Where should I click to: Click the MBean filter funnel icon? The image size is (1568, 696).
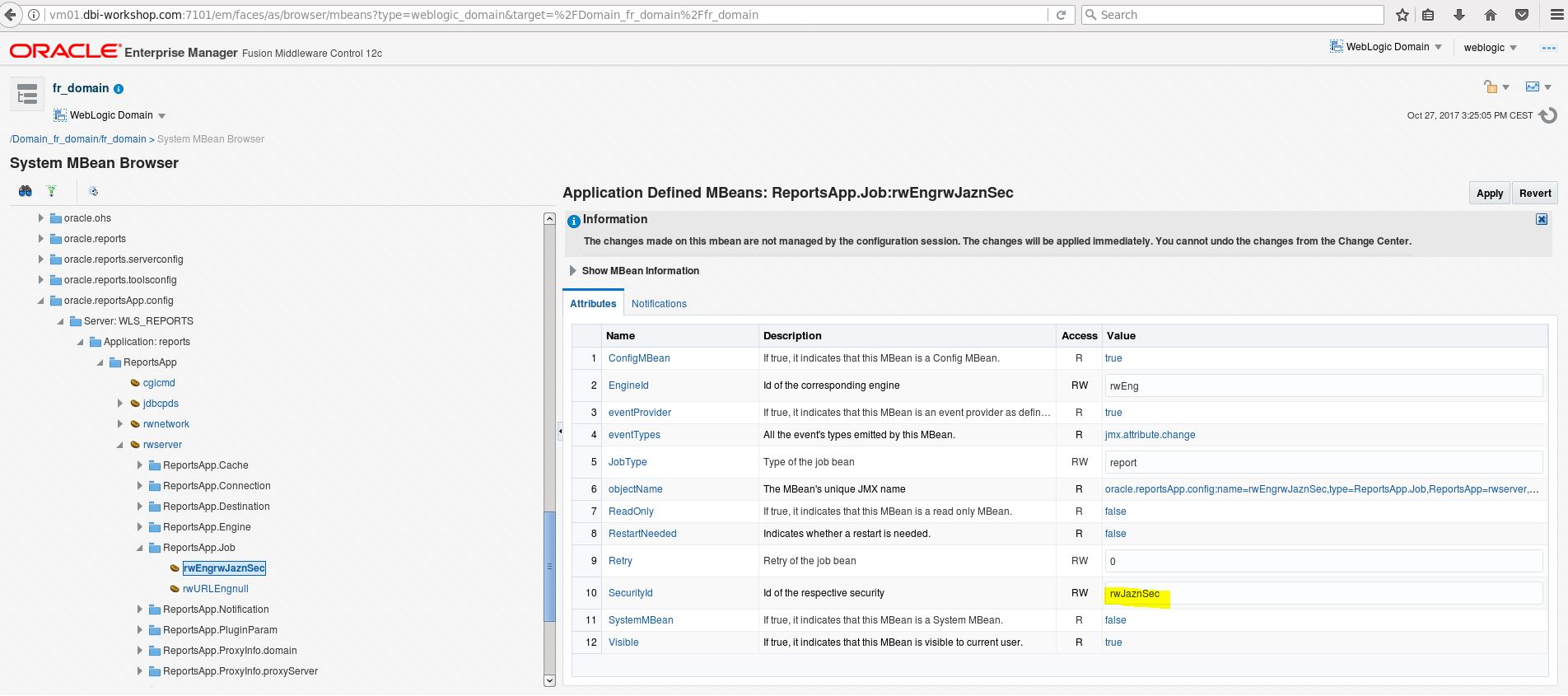(52, 191)
